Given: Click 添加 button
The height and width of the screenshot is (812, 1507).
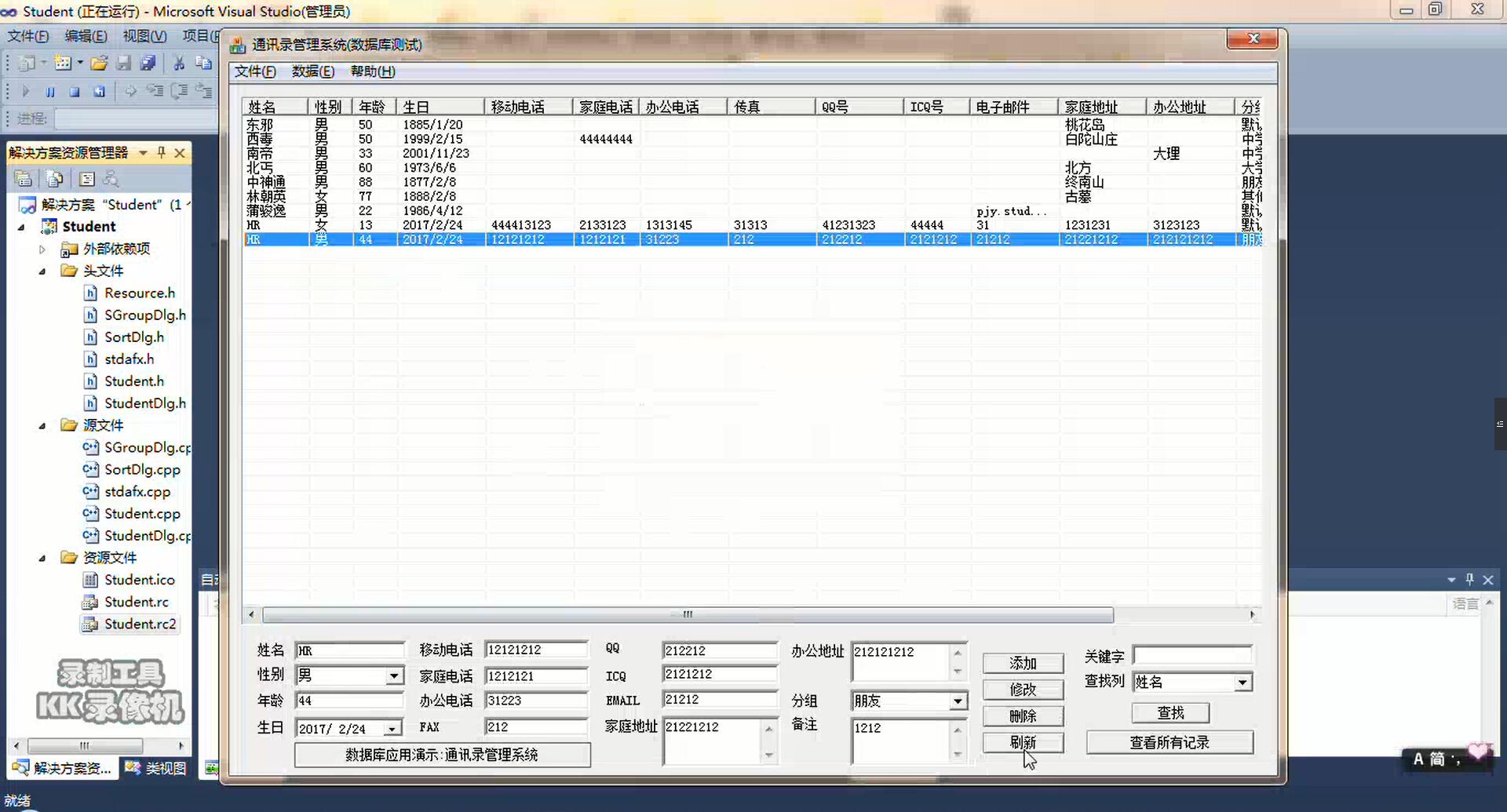Looking at the screenshot, I should (1023, 663).
